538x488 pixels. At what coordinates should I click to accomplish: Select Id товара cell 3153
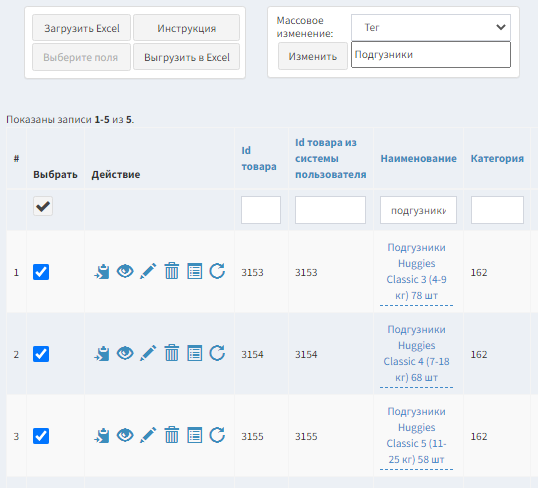tap(252, 272)
